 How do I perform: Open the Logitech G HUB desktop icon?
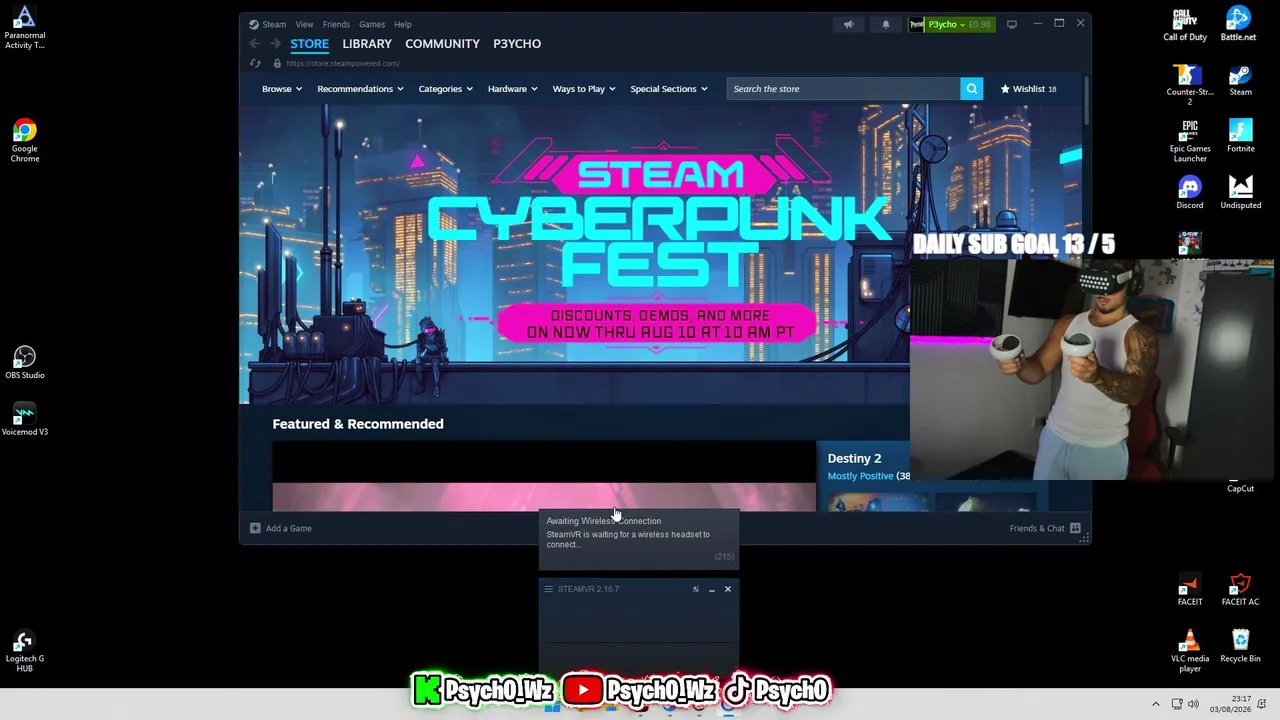(x=25, y=651)
